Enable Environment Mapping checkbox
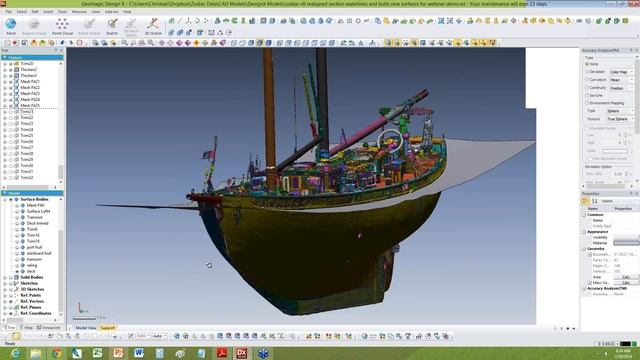 587,103
